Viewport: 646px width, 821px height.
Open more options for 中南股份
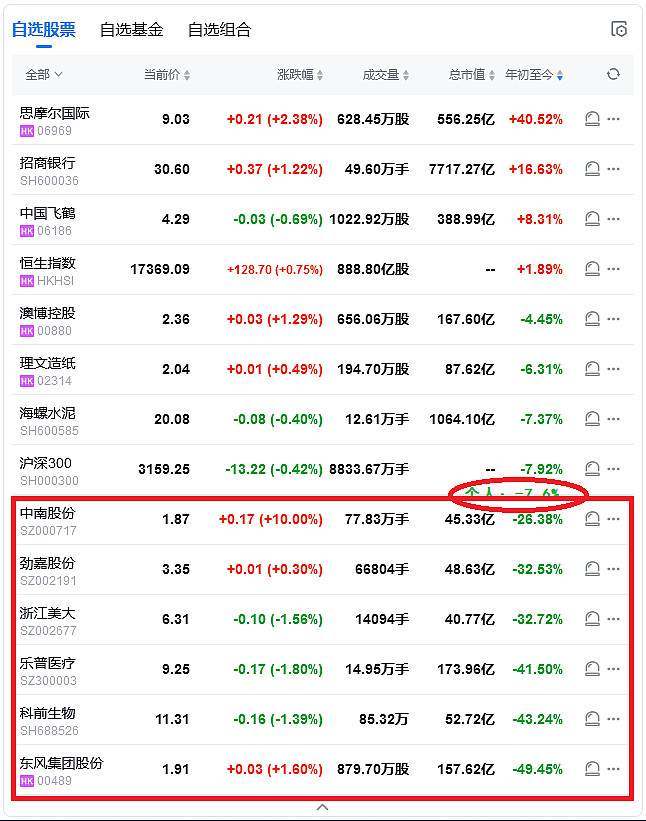coord(614,519)
